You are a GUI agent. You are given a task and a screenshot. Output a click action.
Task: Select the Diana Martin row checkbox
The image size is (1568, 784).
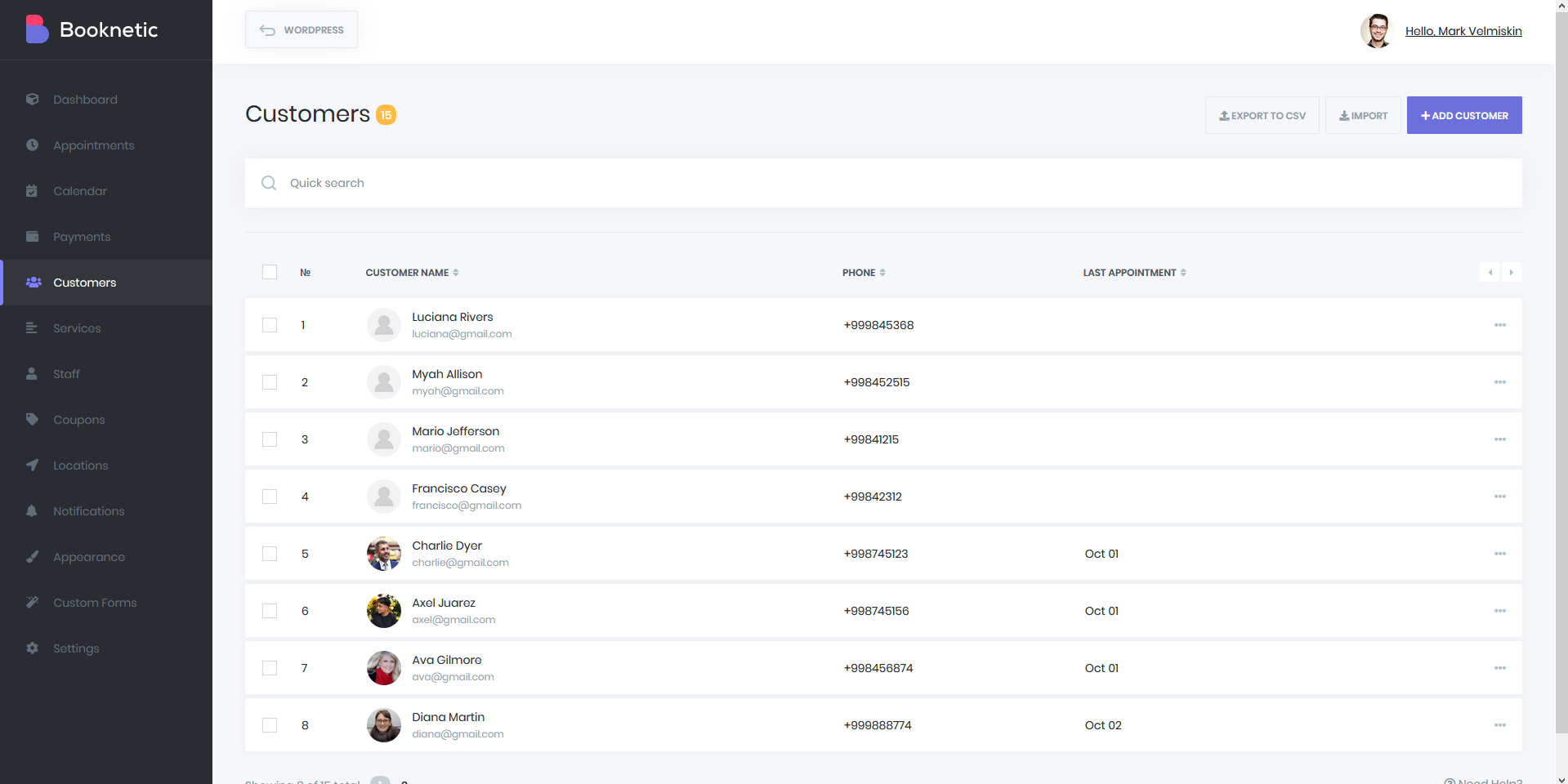[x=270, y=725]
